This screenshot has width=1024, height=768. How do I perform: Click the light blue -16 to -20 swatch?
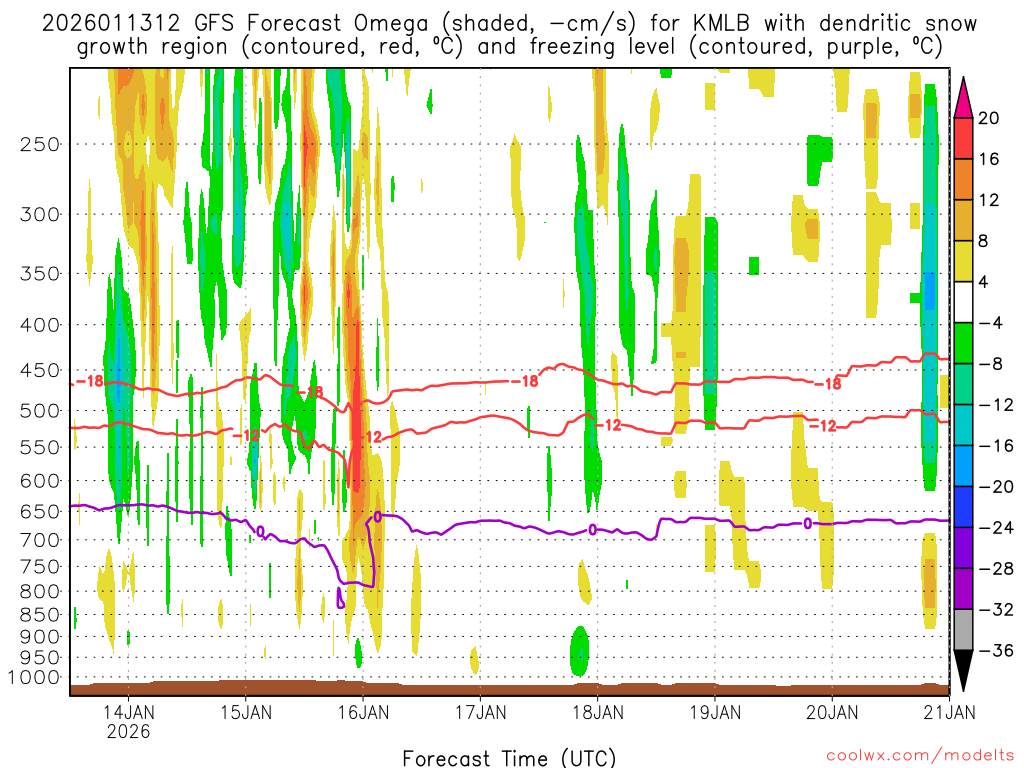(x=963, y=466)
